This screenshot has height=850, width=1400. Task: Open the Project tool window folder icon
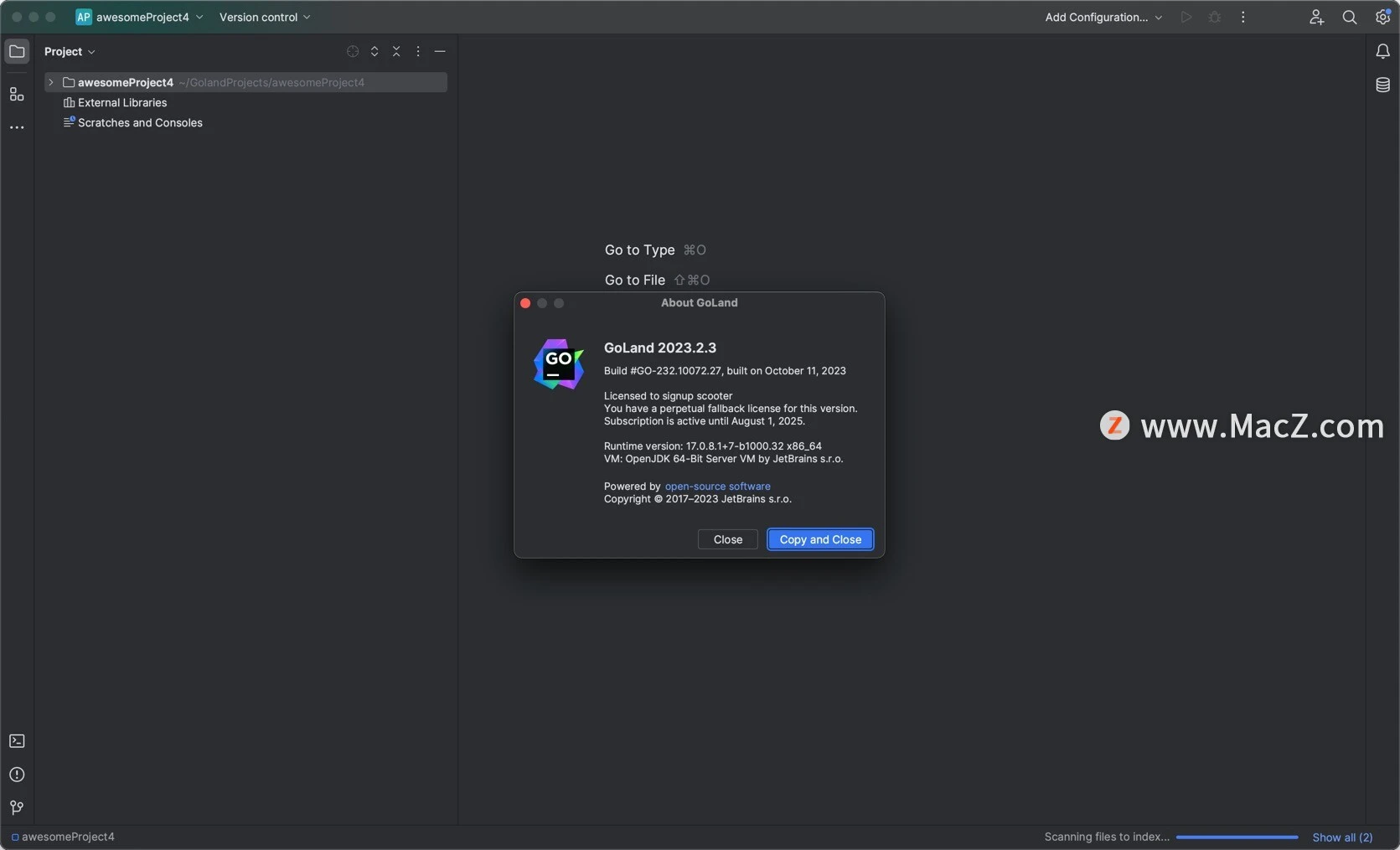(17, 51)
